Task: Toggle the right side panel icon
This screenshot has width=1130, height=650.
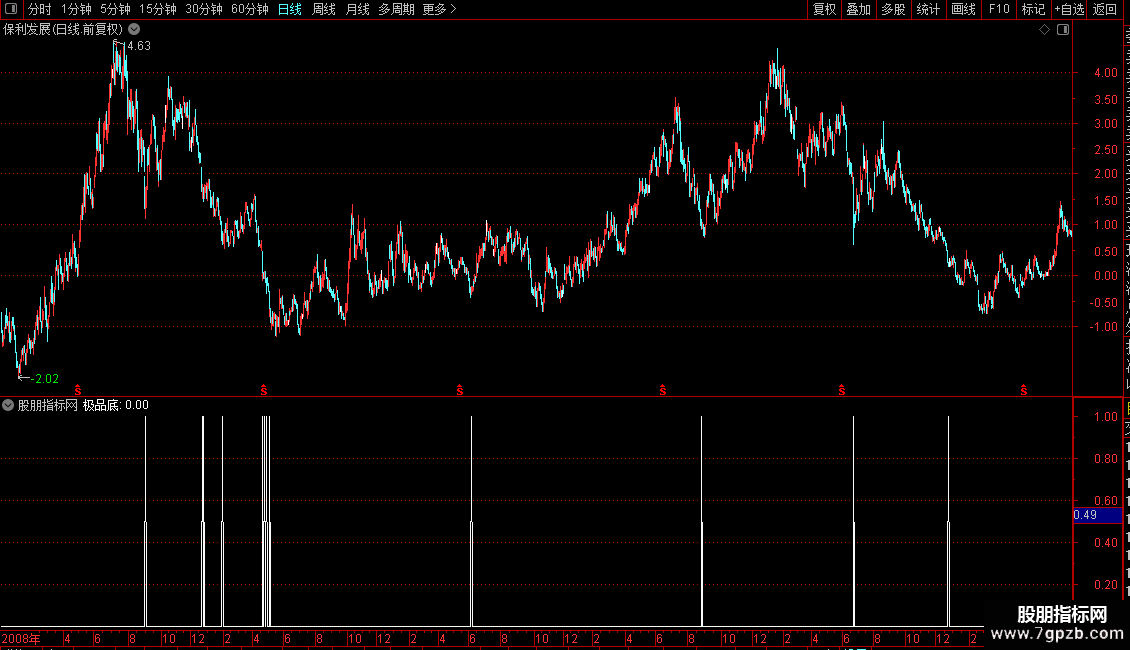Action: [x=1063, y=30]
